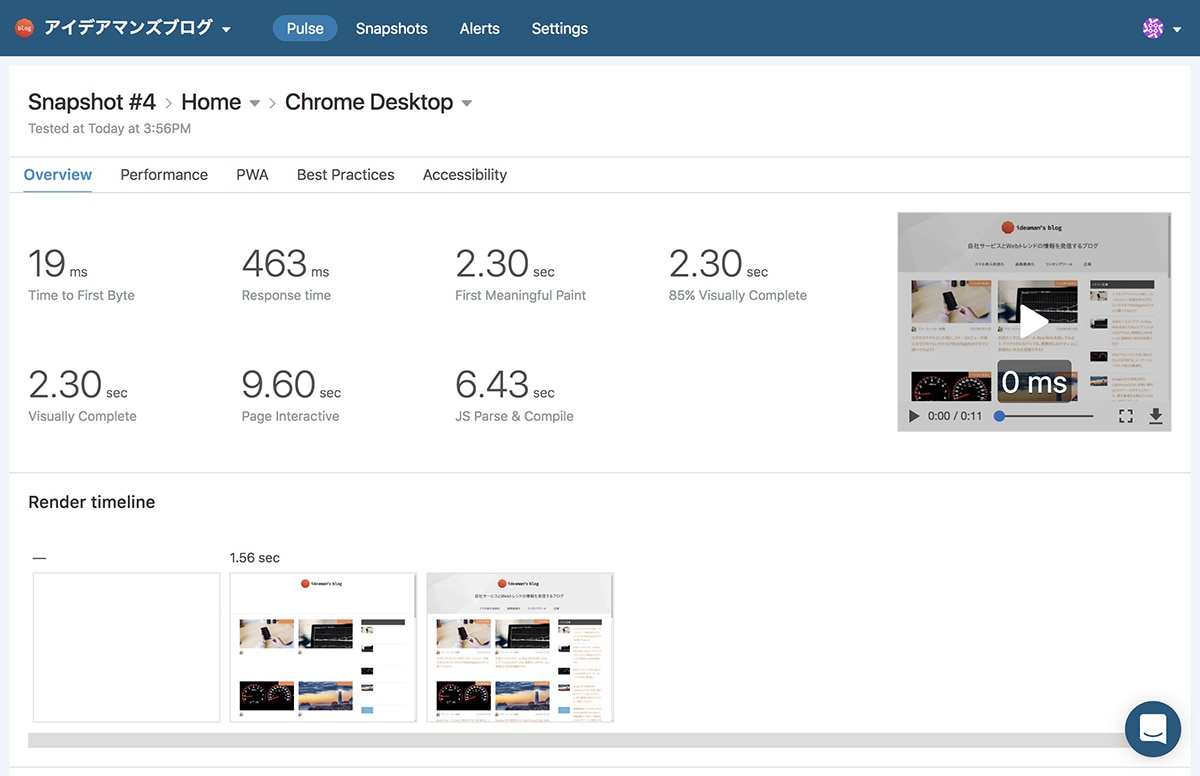Viewport: 1200px width, 776px height.
Task: Switch to the Performance tab
Action: click(164, 174)
